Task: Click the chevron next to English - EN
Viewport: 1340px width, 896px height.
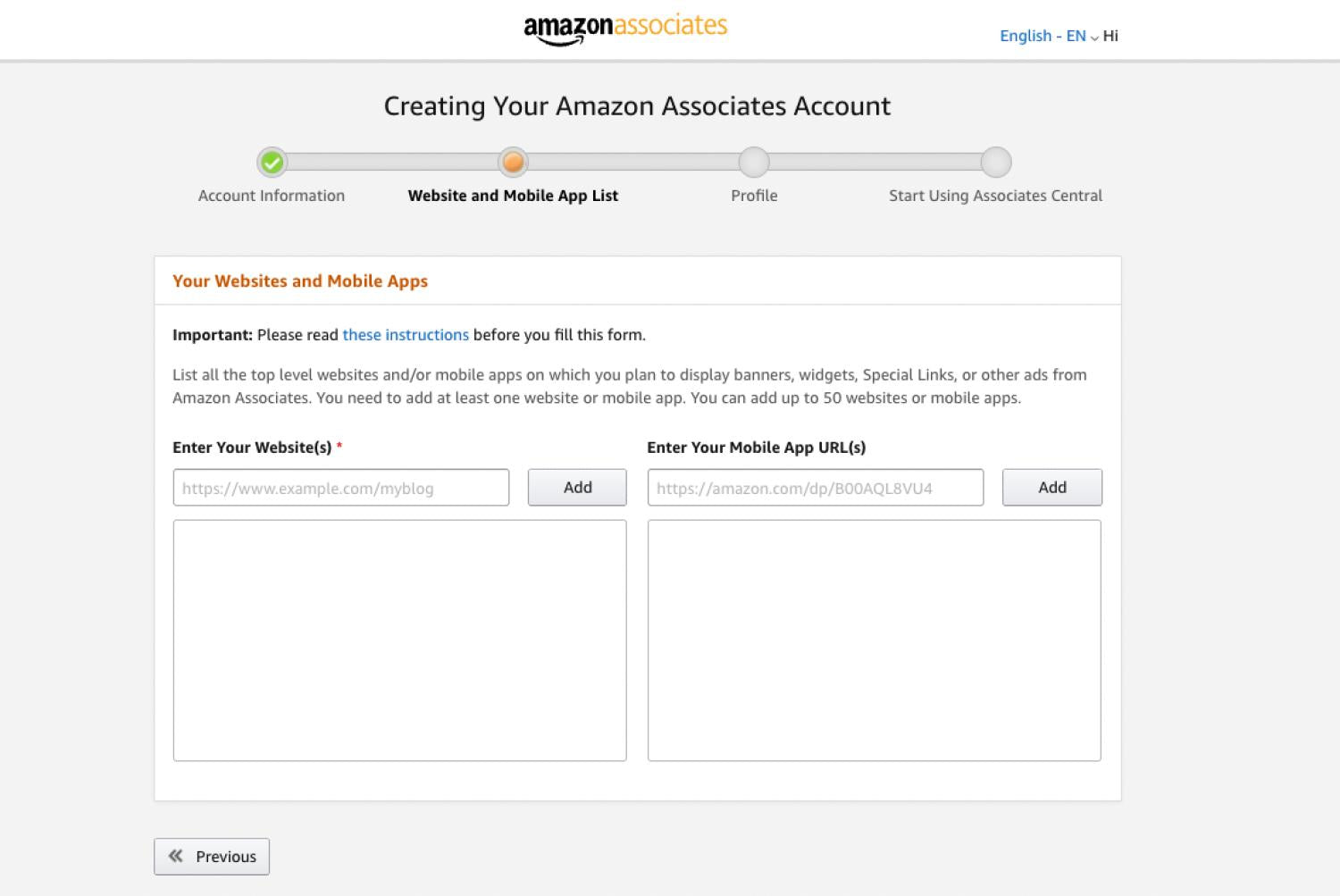Action: click(x=1093, y=38)
